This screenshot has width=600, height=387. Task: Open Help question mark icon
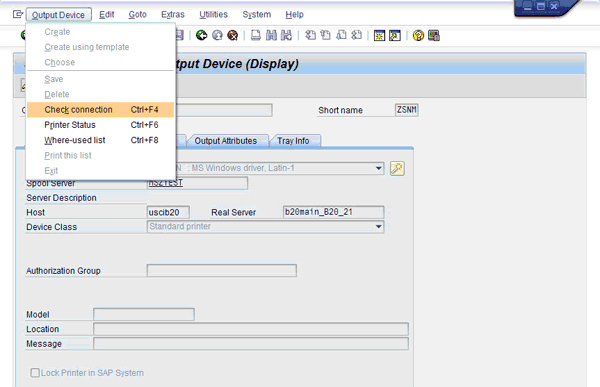point(418,36)
